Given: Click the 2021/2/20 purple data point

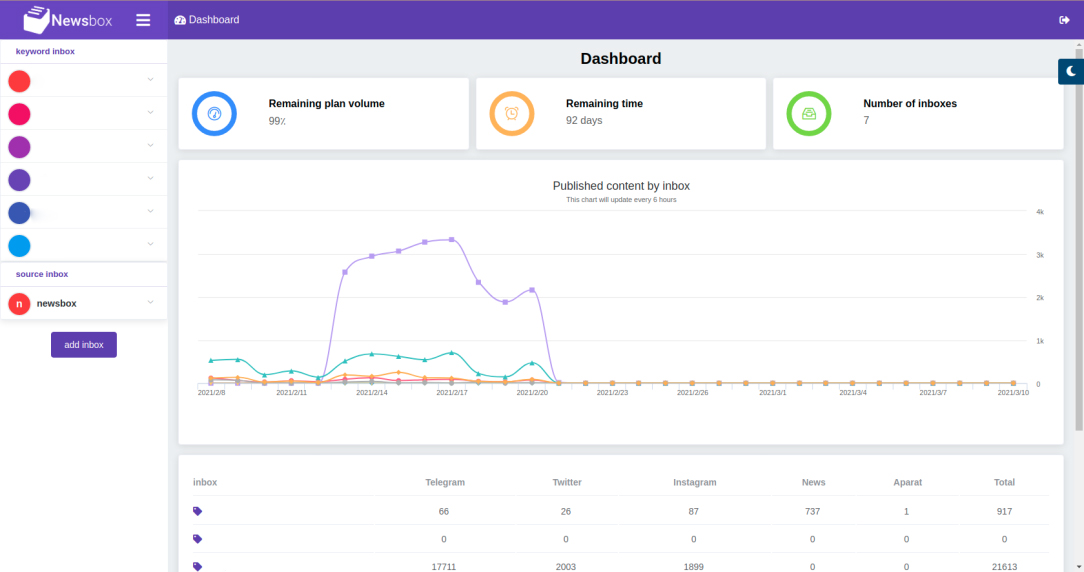Looking at the screenshot, I should pos(532,290).
